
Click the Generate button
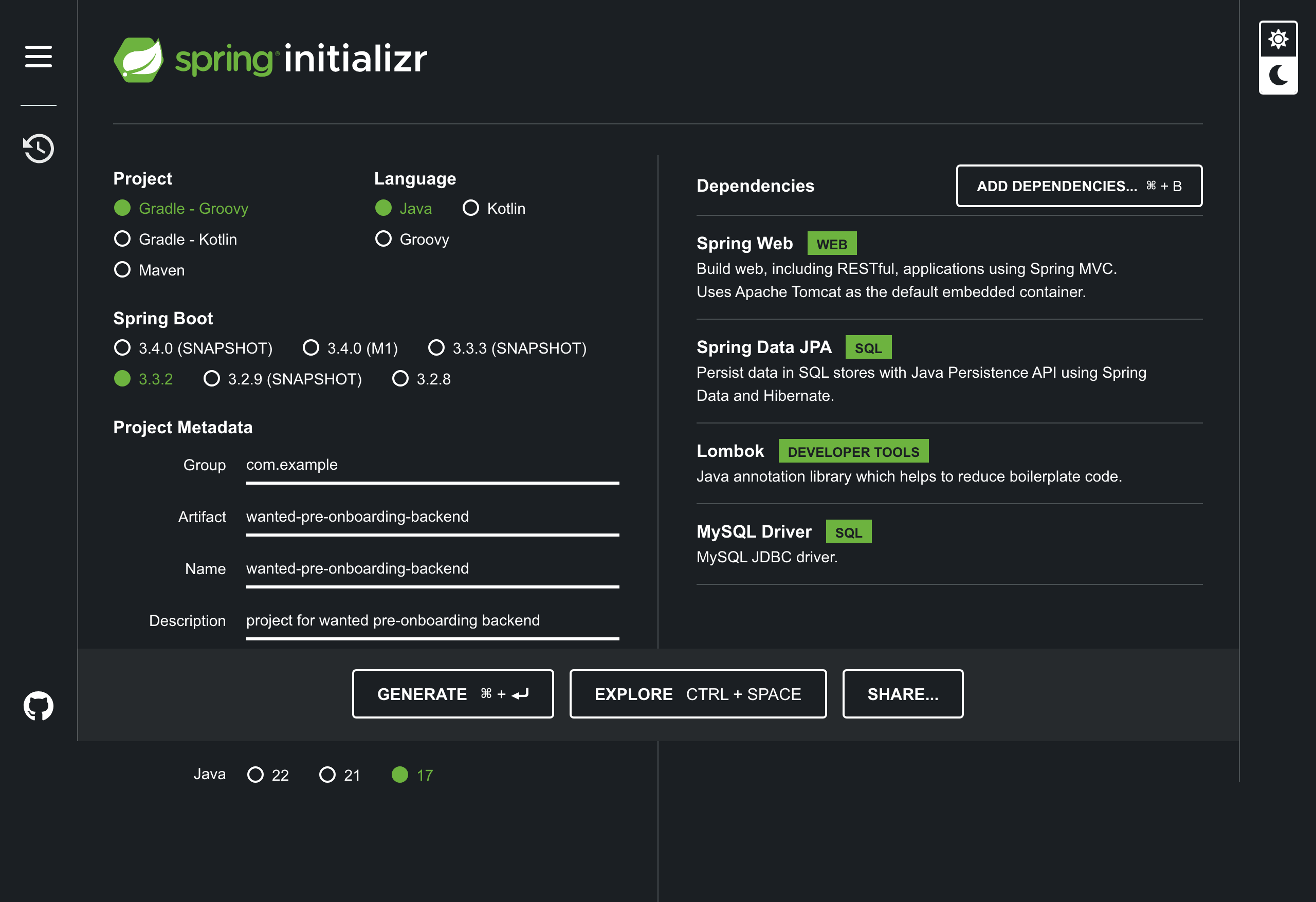[x=453, y=694]
